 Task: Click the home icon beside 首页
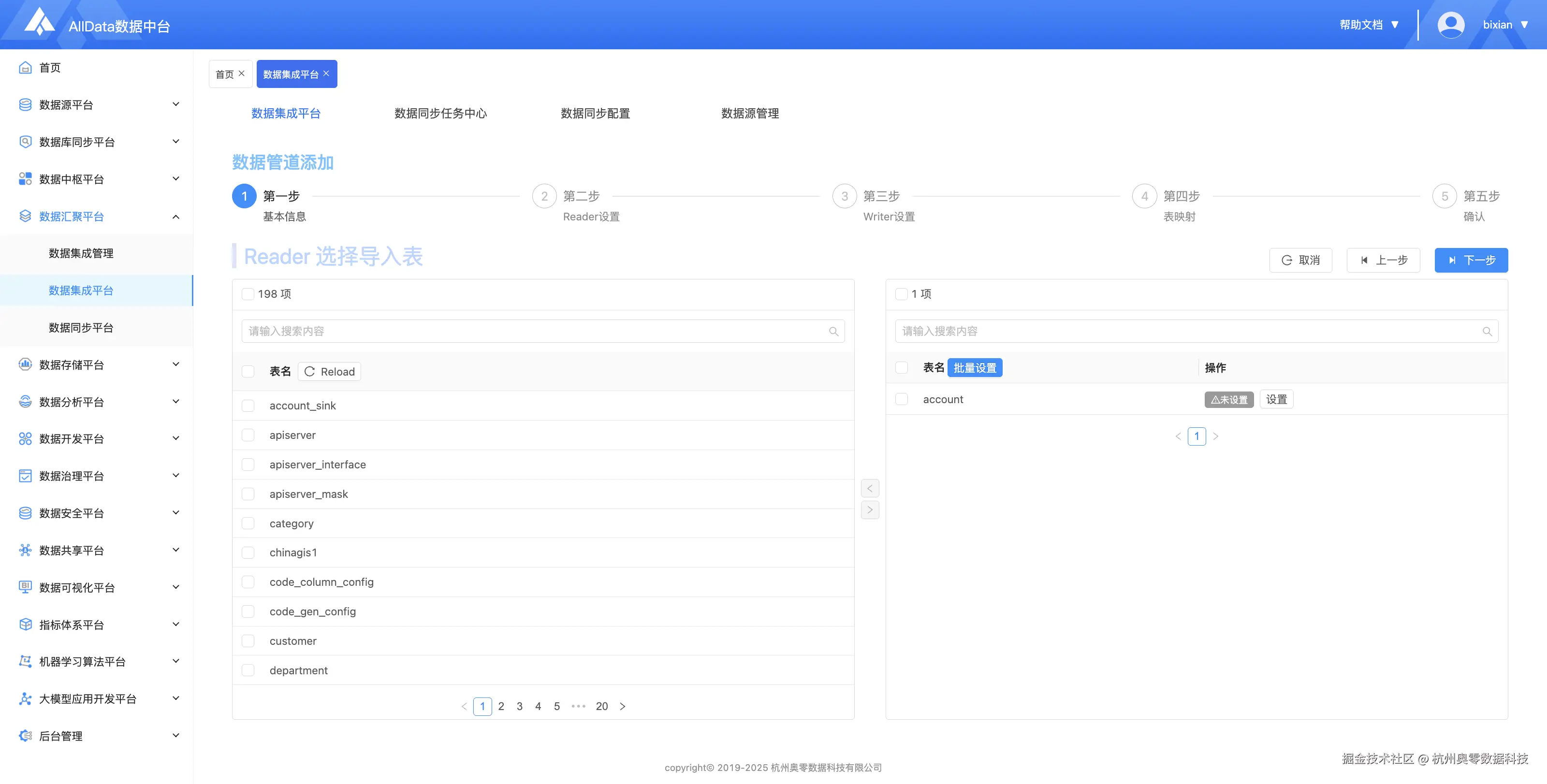(x=25, y=68)
